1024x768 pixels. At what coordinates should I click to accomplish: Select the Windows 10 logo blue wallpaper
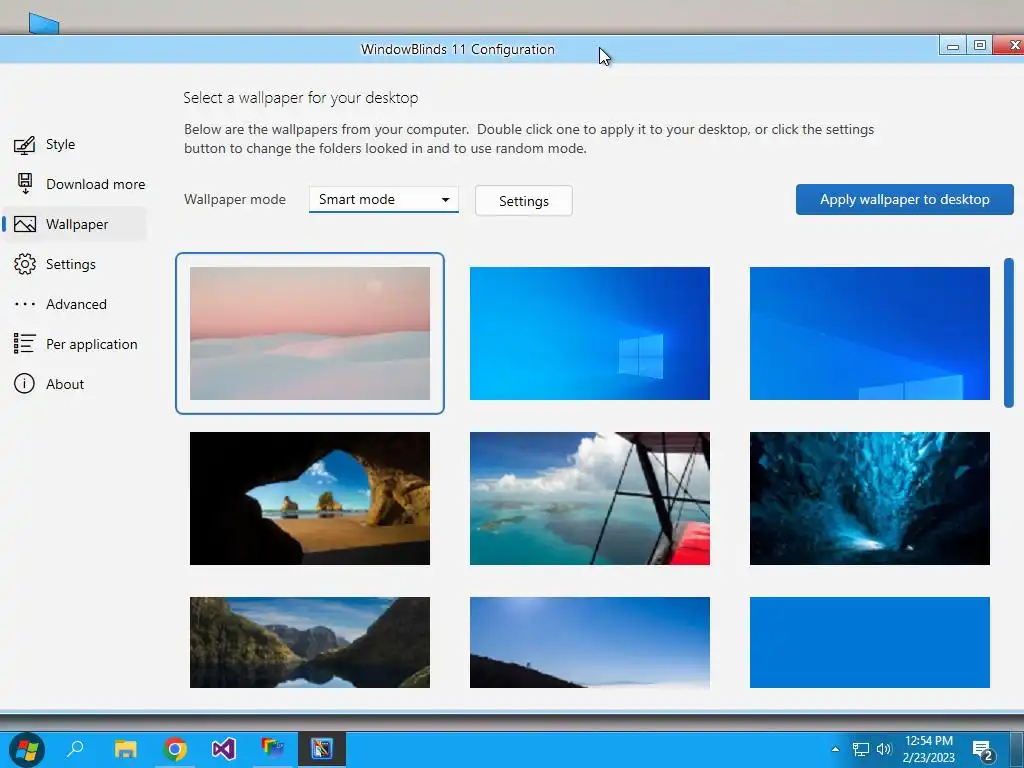590,333
